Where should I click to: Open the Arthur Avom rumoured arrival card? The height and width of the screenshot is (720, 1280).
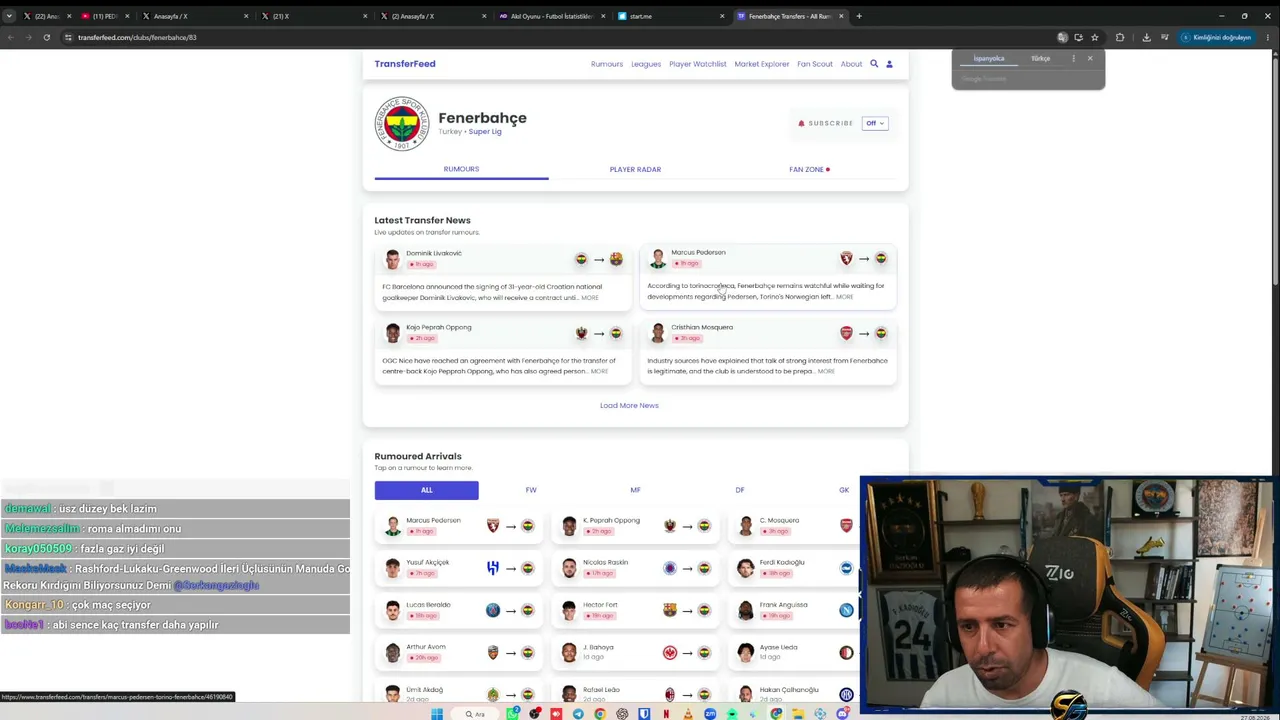(x=459, y=653)
